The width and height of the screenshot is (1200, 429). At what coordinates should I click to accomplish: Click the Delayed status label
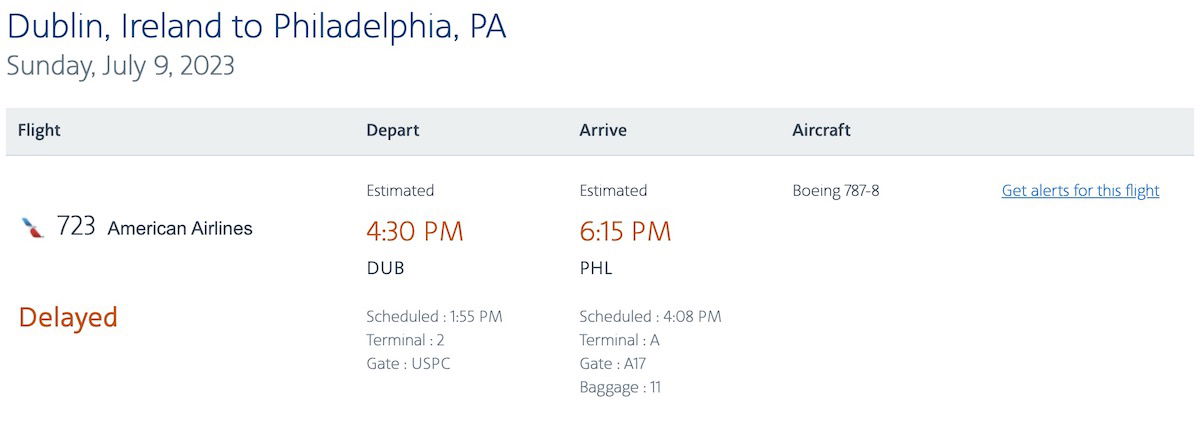pos(68,317)
